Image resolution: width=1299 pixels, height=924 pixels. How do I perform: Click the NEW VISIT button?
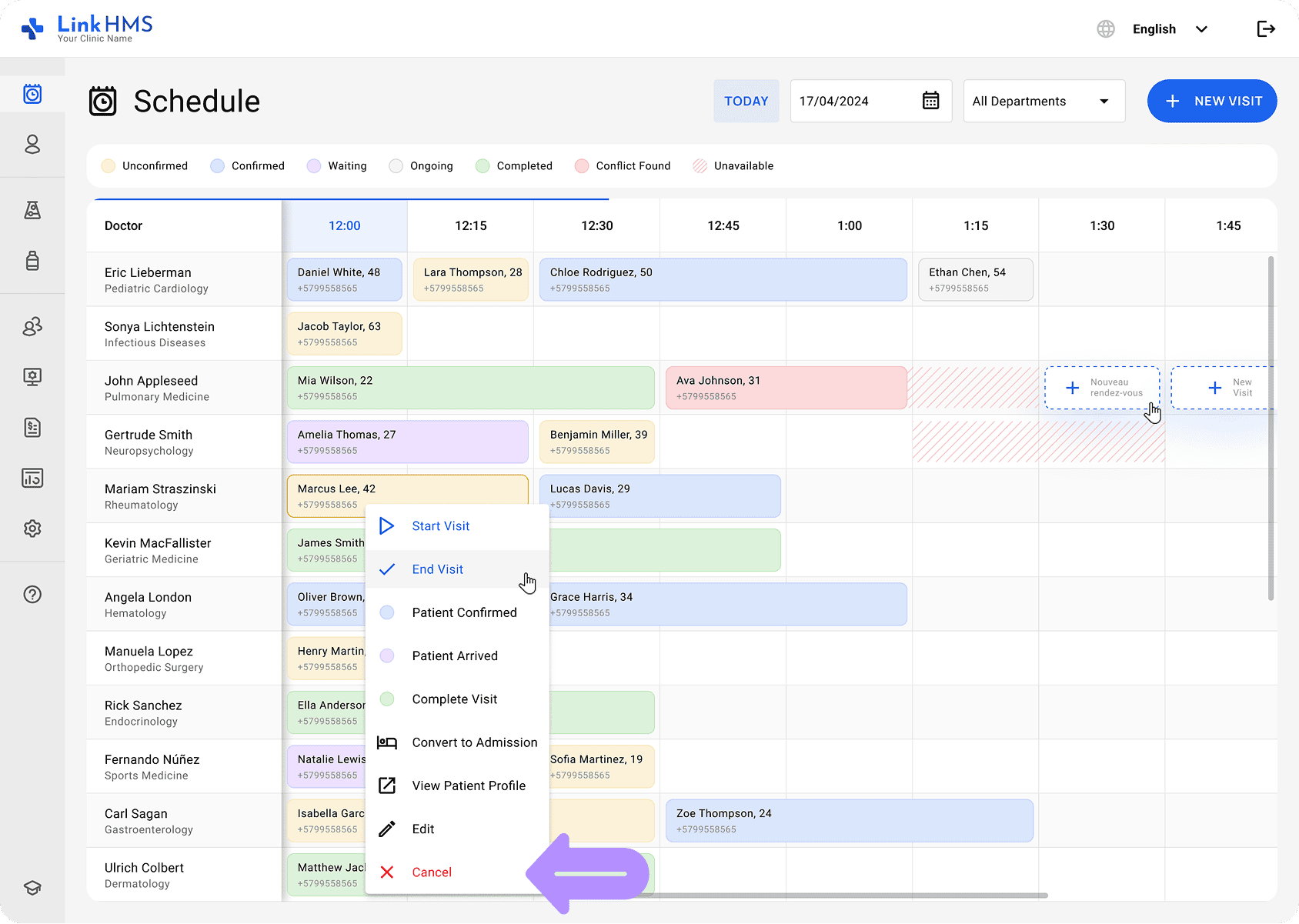1211,101
